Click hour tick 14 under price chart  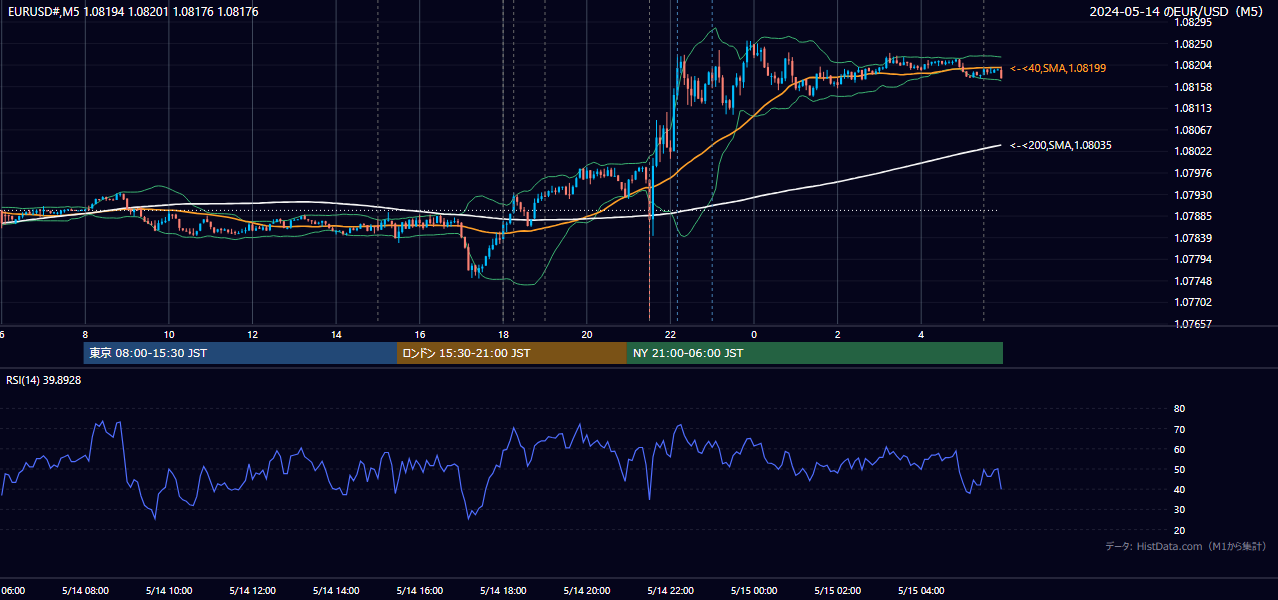point(336,334)
